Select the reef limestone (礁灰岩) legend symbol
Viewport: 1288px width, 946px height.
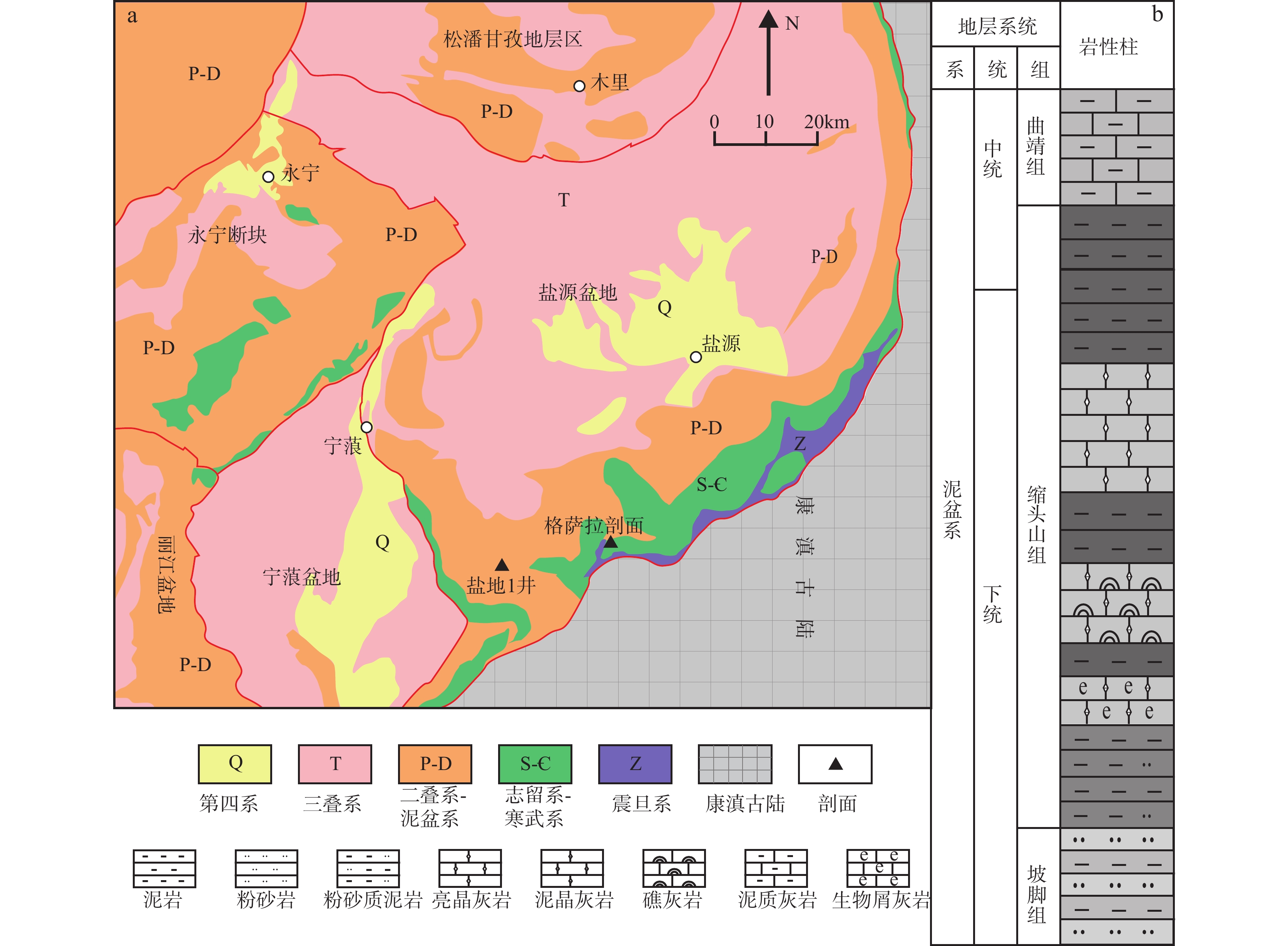674,868
